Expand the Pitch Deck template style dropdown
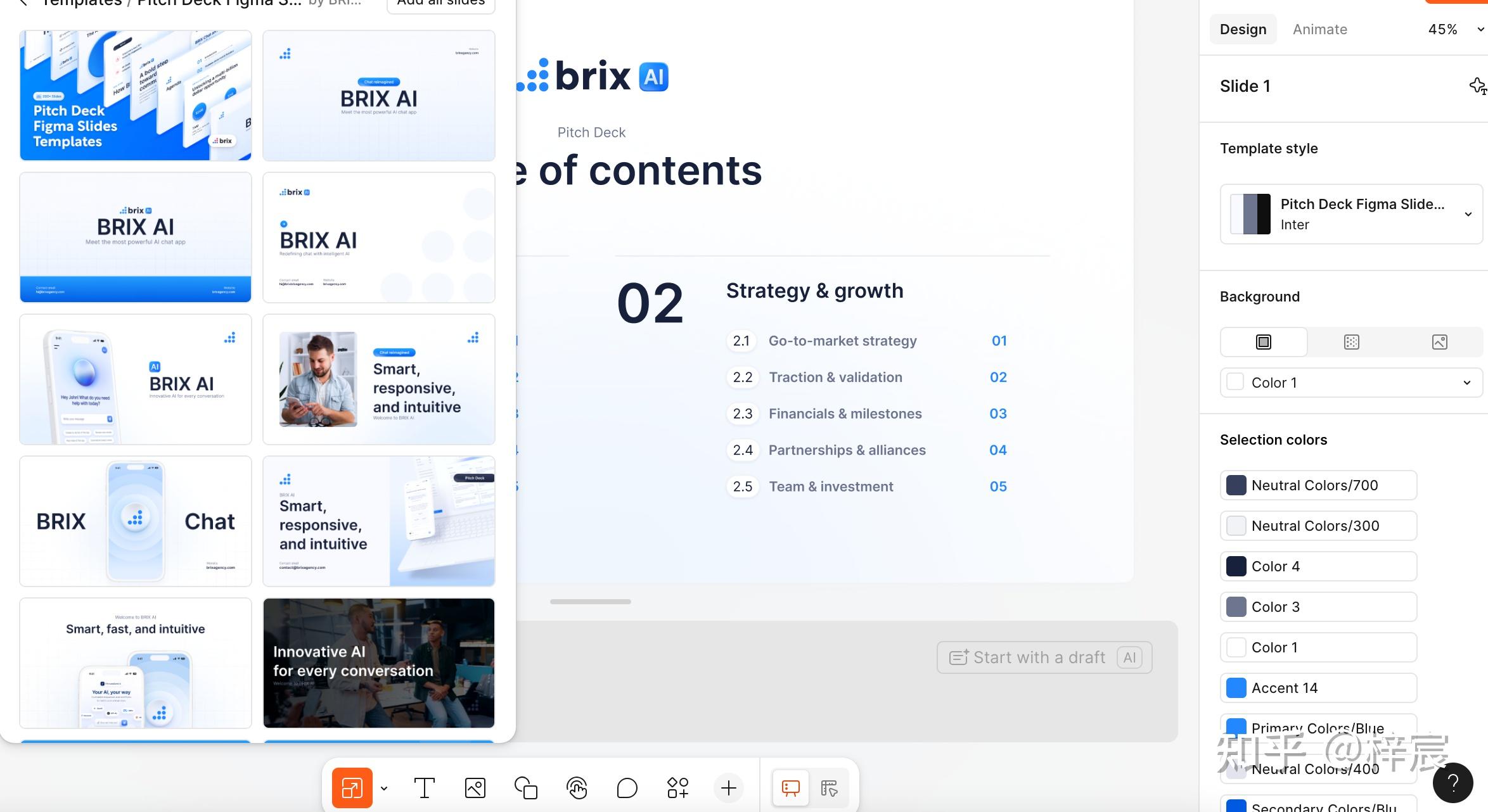 [x=1468, y=214]
